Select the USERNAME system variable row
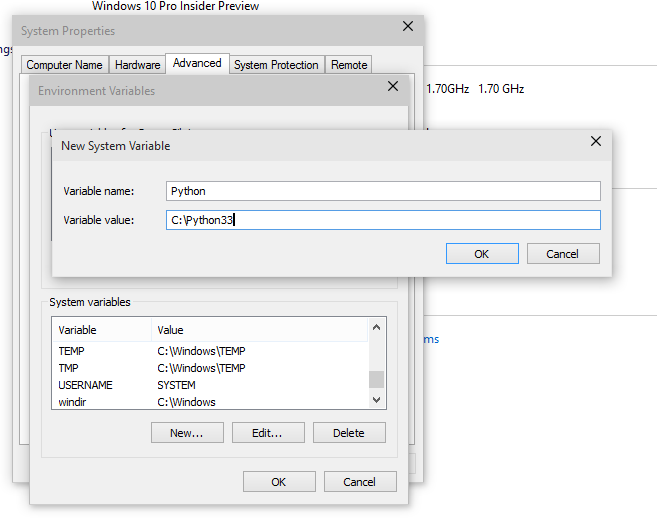The height and width of the screenshot is (531, 657). click(x=210, y=385)
